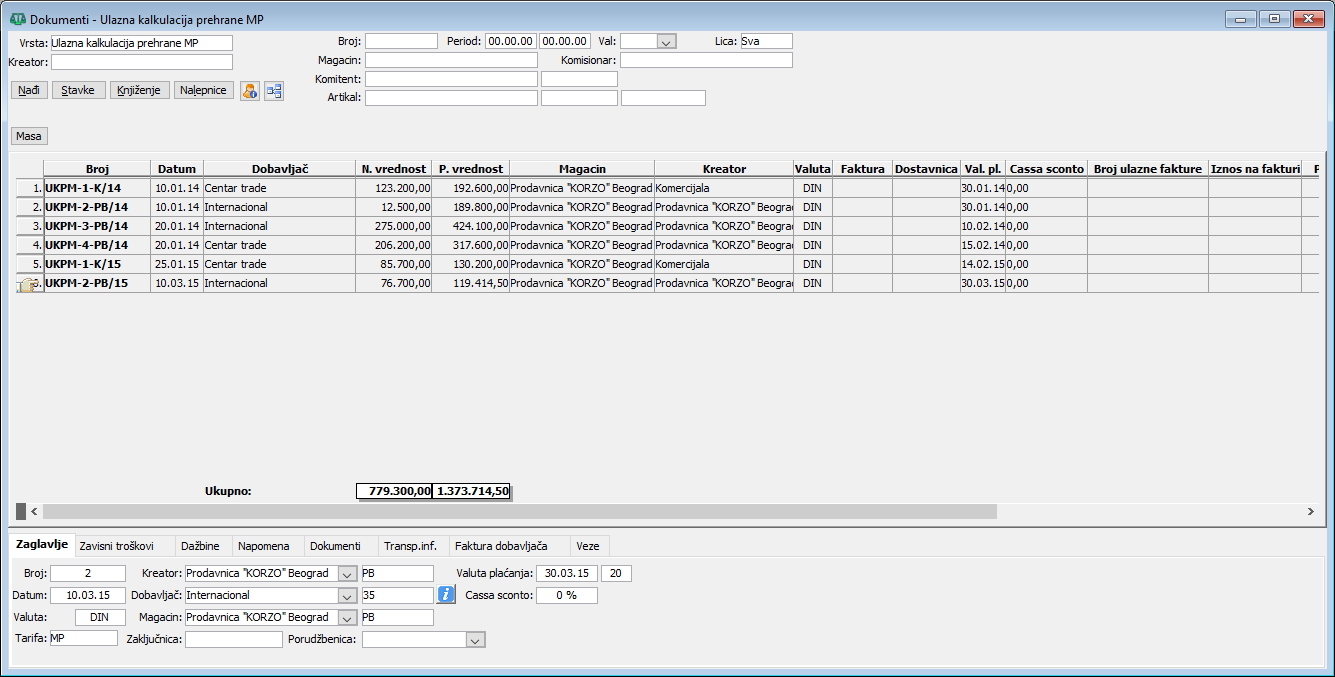
Task: Open the Faktura dobavljača tab
Action: [x=500, y=546]
